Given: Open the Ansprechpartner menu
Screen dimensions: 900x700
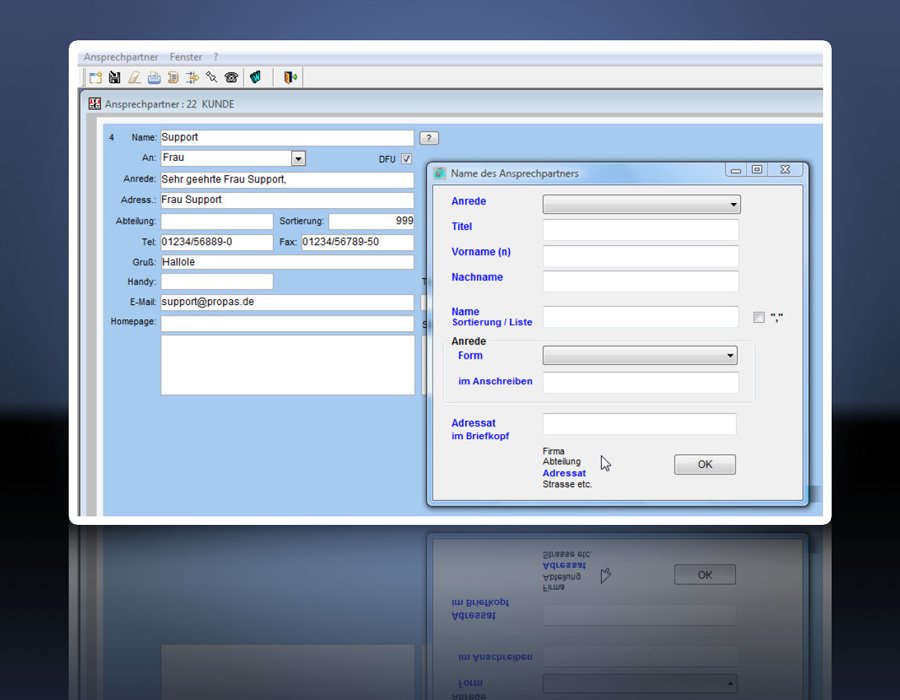Looking at the screenshot, I should (x=121, y=57).
